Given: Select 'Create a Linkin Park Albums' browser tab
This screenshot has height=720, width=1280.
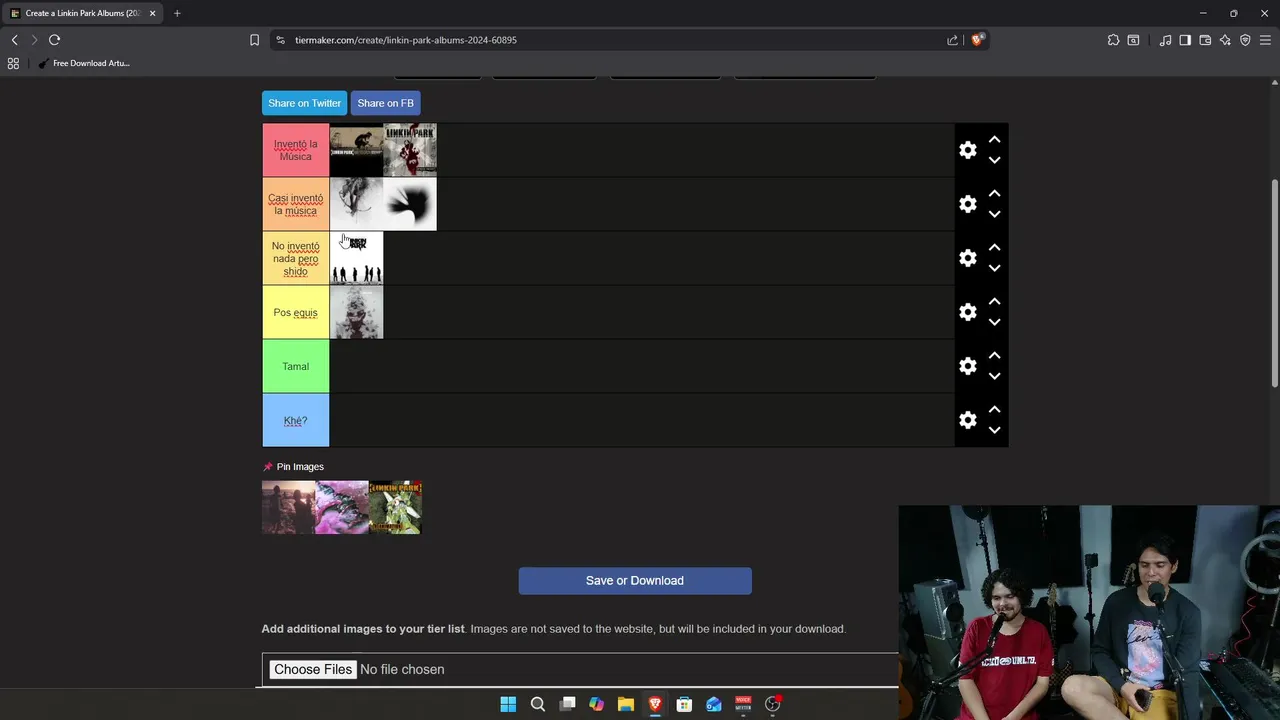Looking at the screenshot, I should point(82,13).
